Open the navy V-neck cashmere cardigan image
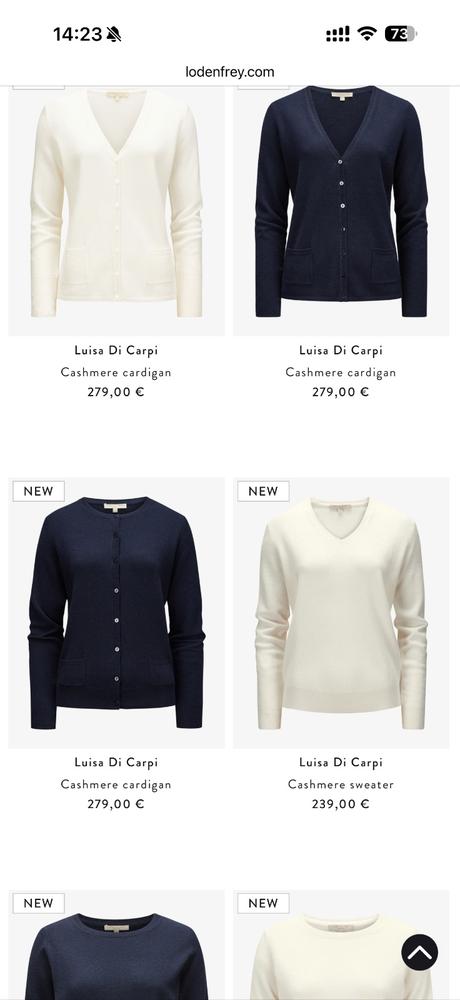This screenshot has height=1000, width=460. pyautogui.click(x=341, y=210)
